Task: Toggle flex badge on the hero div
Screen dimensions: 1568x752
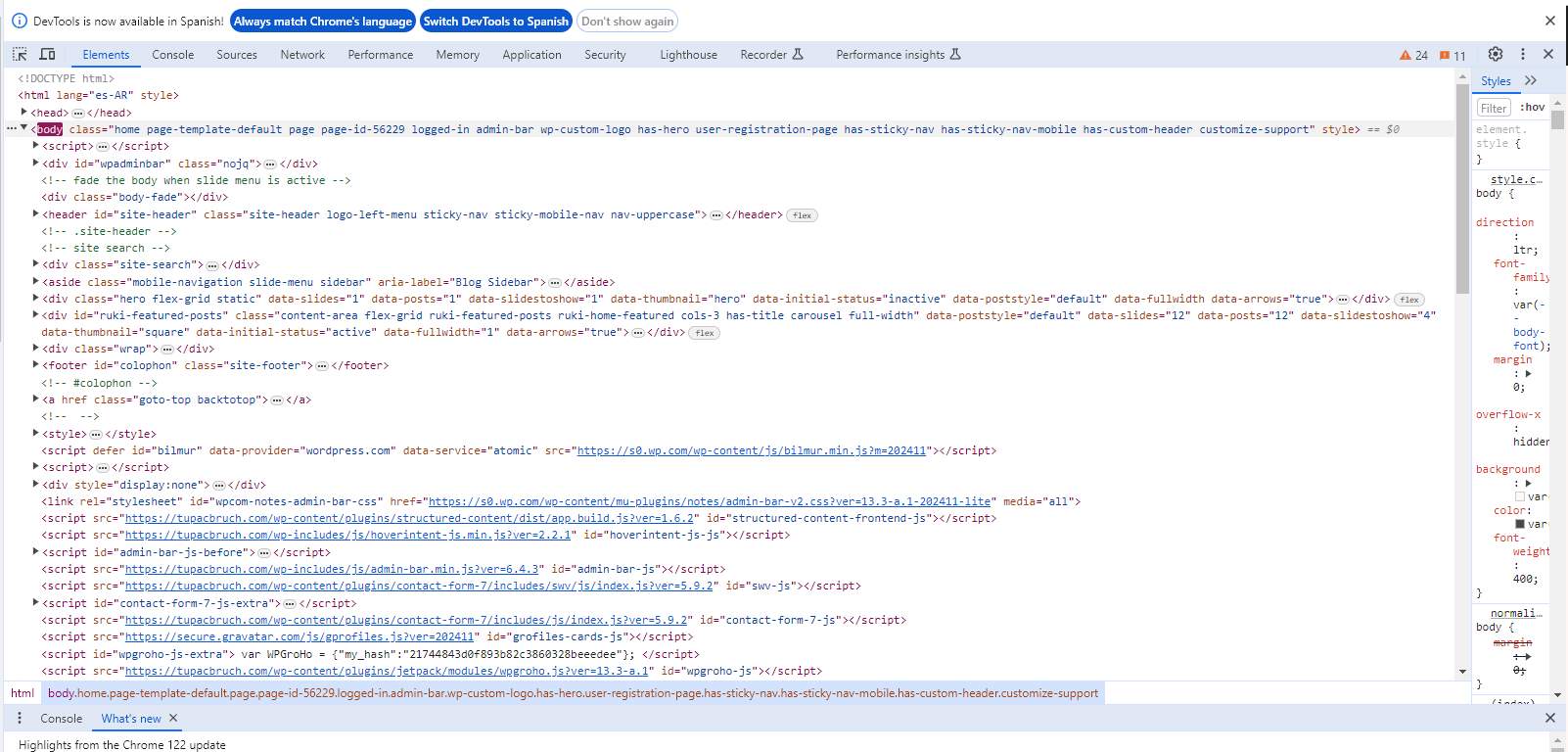Action: pos(1408,300)
